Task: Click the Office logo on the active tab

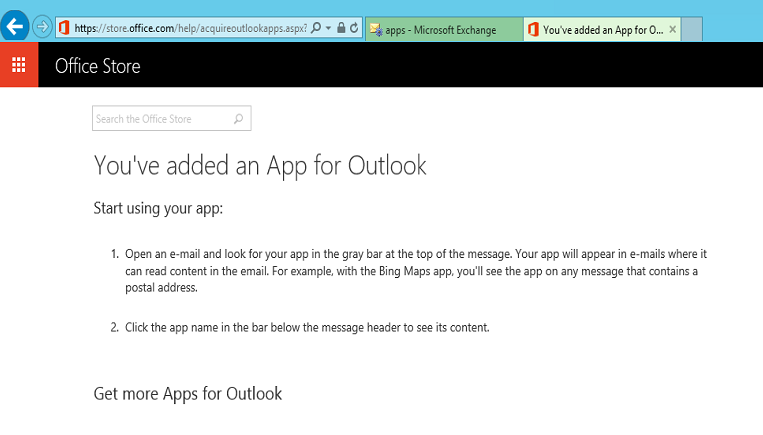Action: click(x=533, y=30)
